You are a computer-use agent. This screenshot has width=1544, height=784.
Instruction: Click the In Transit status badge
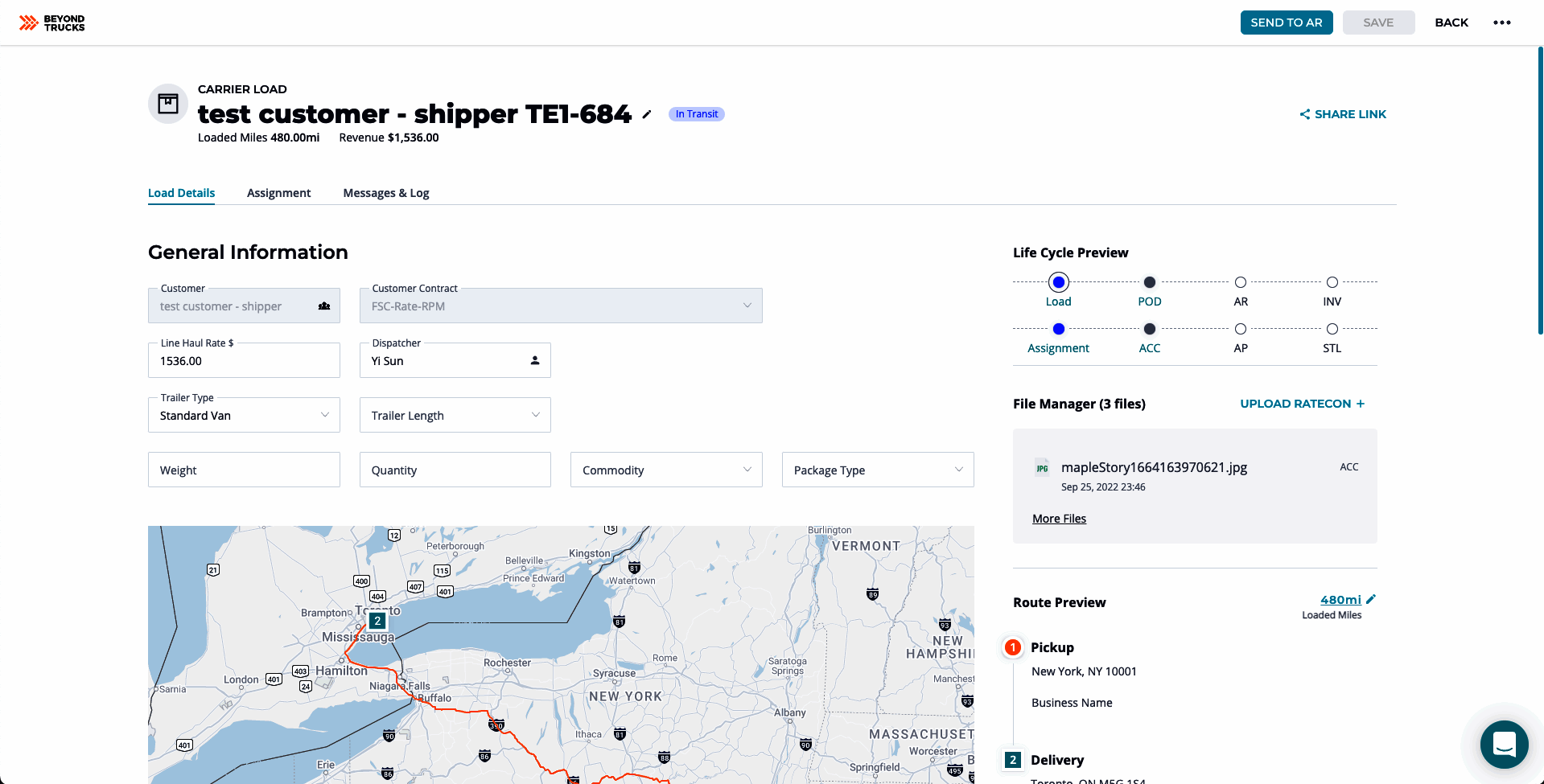(x=696, y=113)
